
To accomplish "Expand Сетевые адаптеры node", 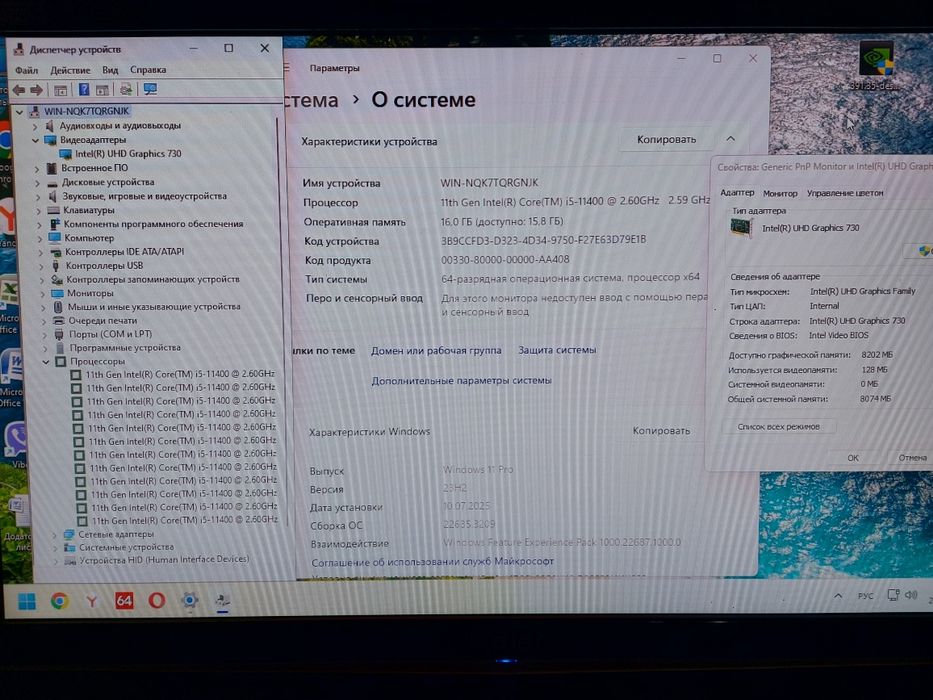I will coord(54,535).
